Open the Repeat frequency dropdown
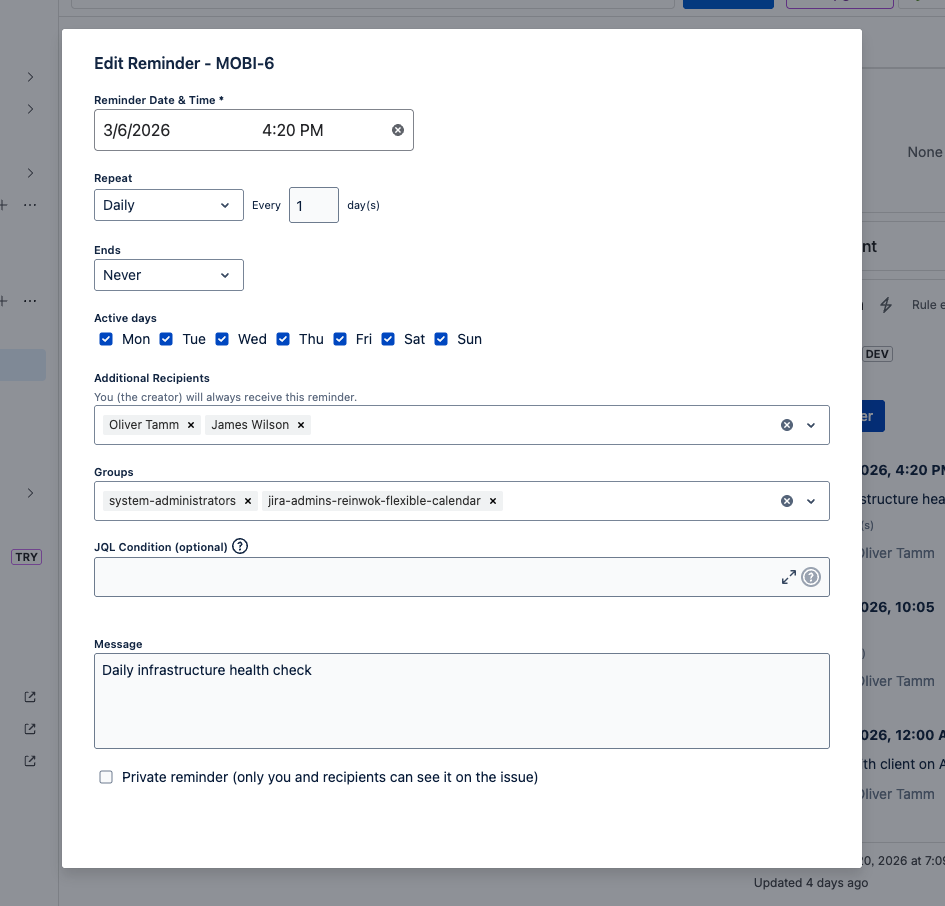Viewport: 945px width, 906px height. pyautogui.click(x=168, y=205)
